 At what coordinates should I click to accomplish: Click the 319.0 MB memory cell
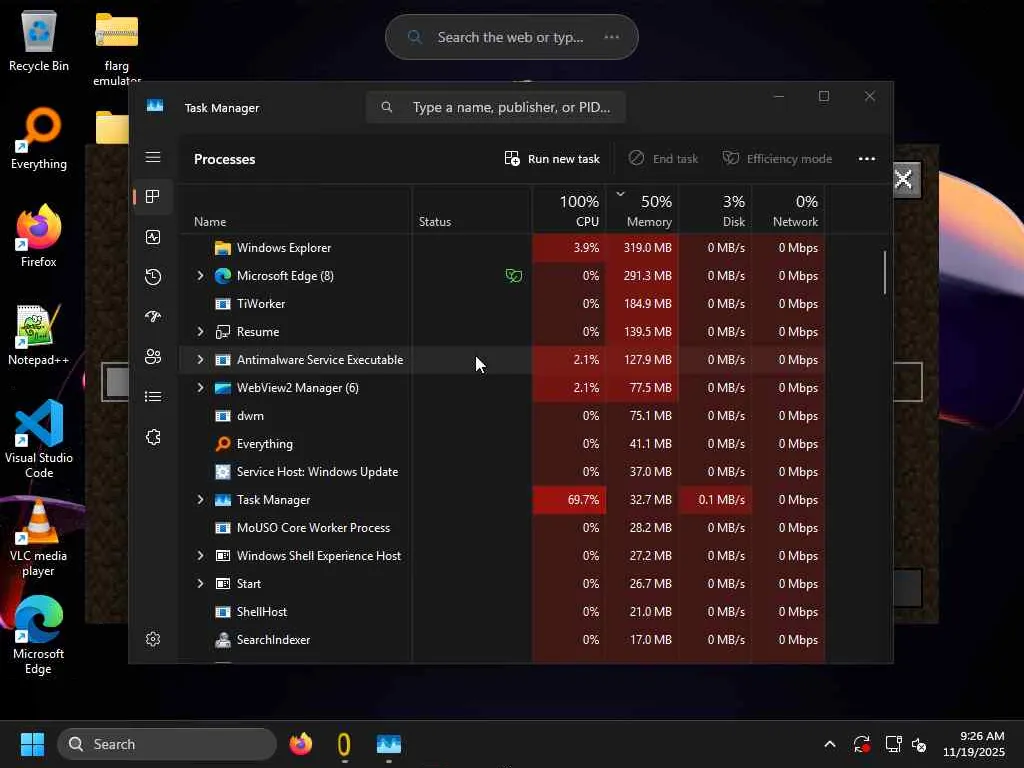point(643,248)
